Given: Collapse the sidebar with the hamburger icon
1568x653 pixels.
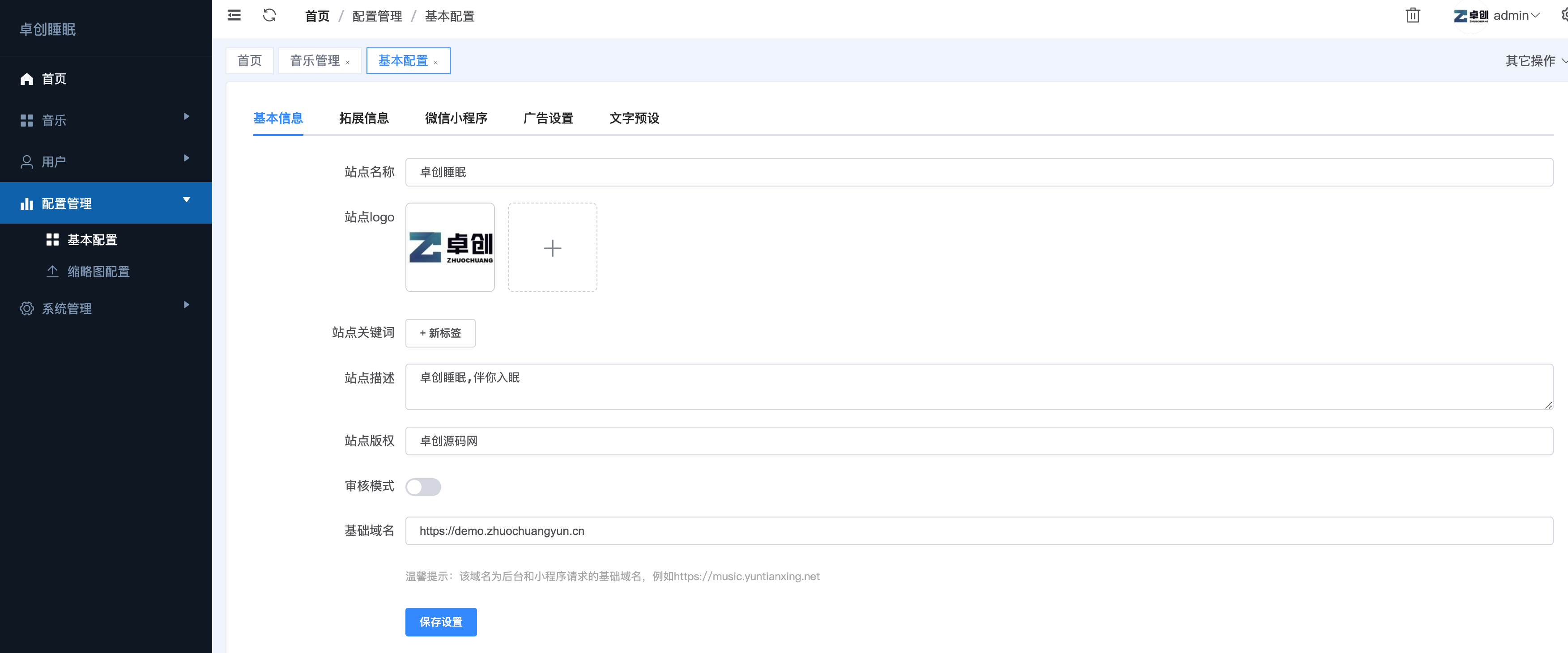Looking at the screenshot, I should (234, 16).
